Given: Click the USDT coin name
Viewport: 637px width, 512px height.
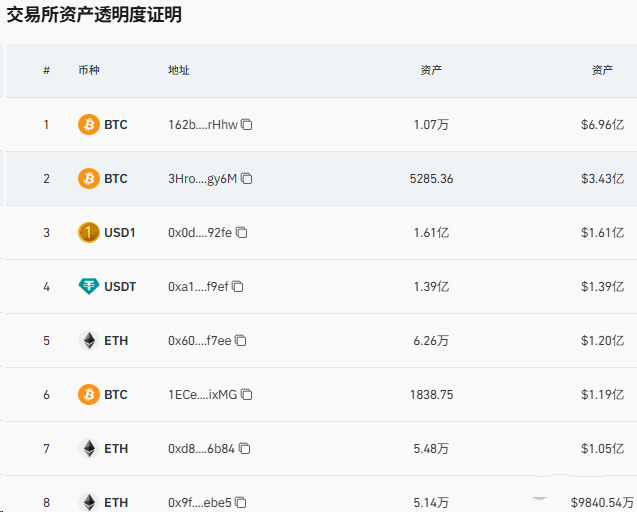Looking at the screenshot, I should pos(120,286).
